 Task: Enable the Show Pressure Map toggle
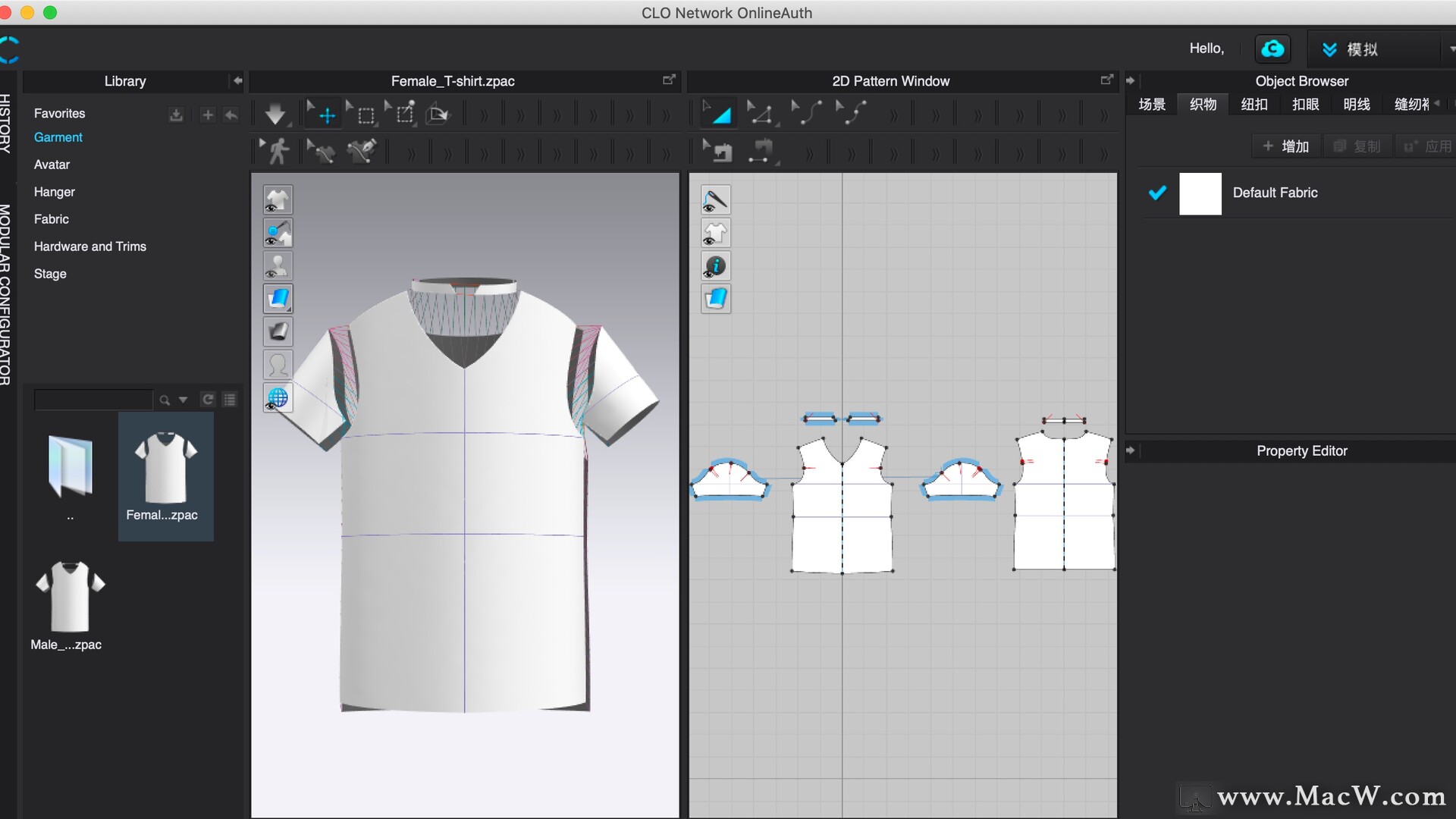278,233
